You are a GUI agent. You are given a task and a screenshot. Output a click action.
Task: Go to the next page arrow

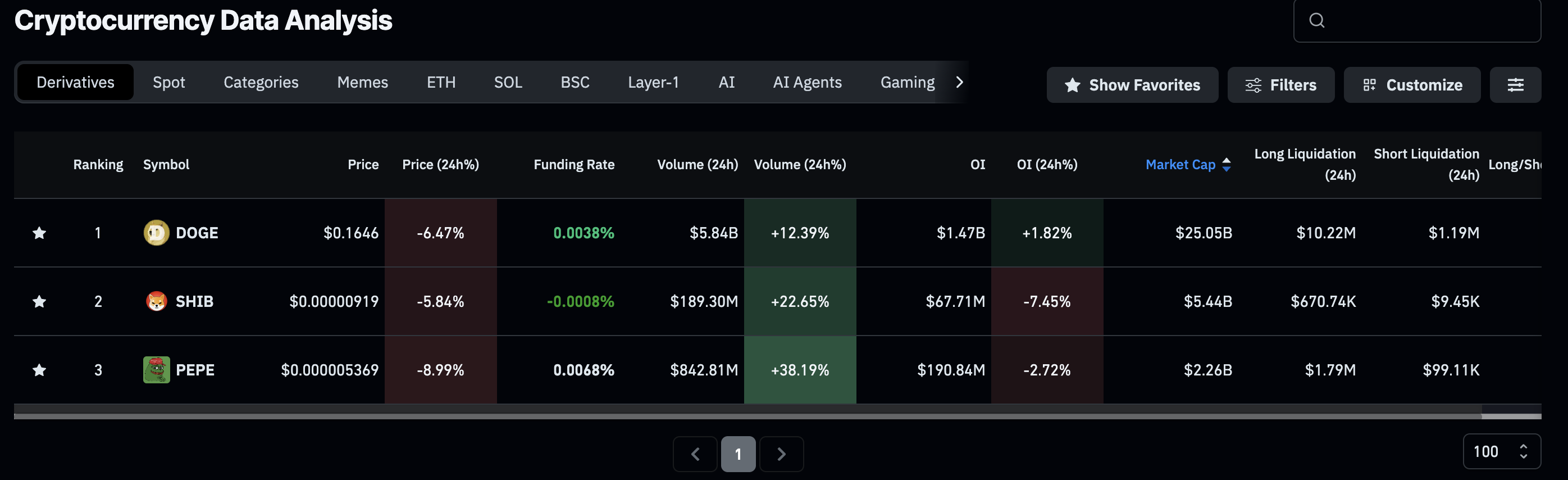tap(782, 454)
